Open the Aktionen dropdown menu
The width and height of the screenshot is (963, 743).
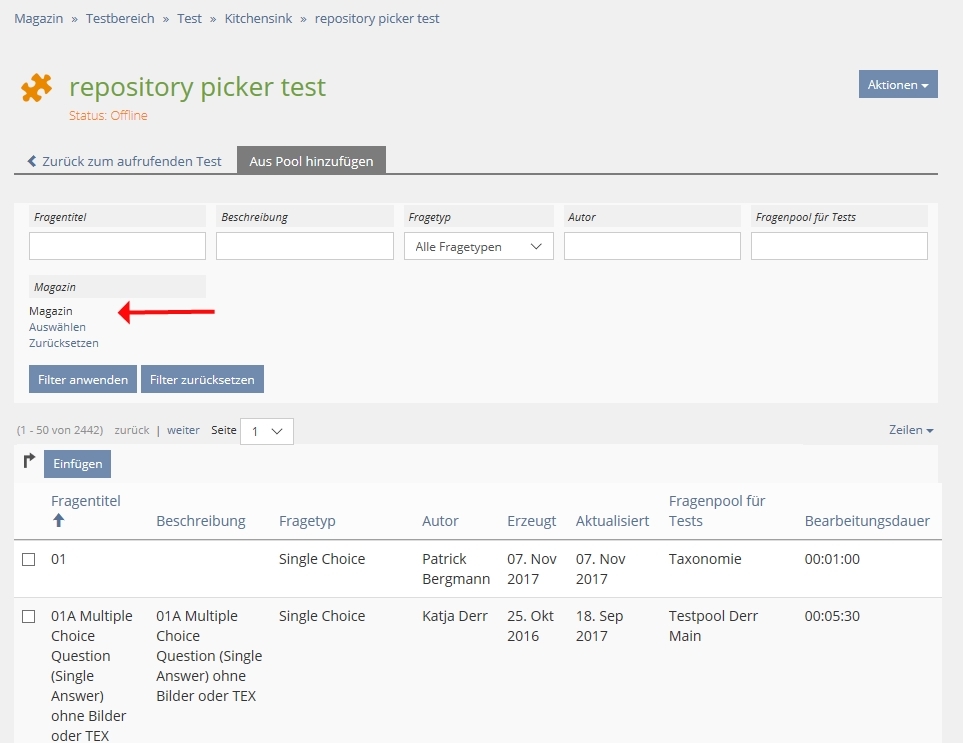897,85
